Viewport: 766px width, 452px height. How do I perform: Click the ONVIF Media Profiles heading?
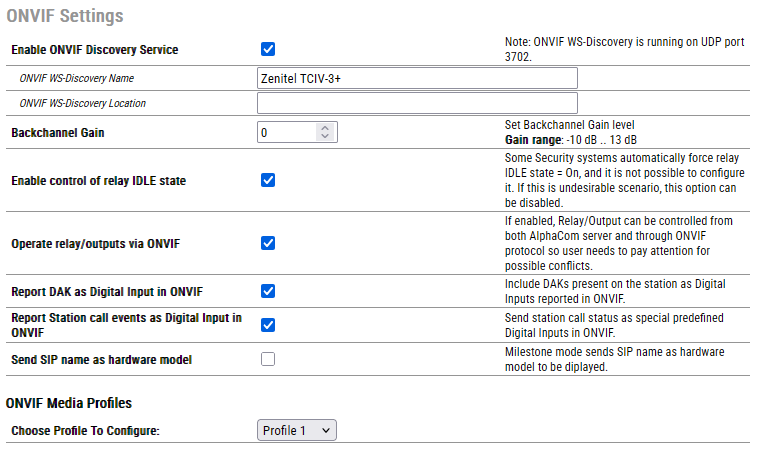(x=69, y=403)
